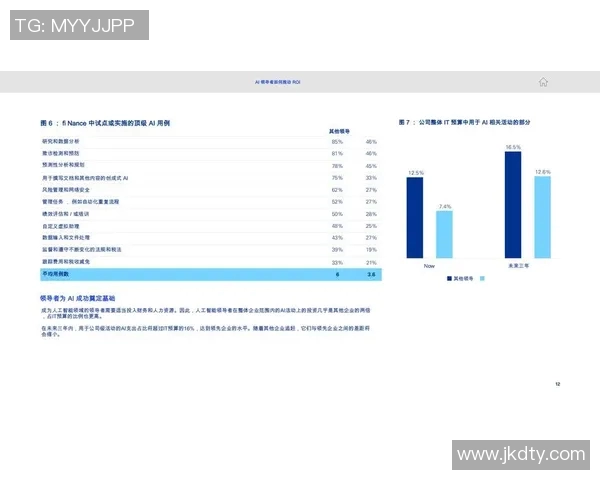600x480 pixels.
Task: Click the 图 7 chart title
Action: (464, 122)
